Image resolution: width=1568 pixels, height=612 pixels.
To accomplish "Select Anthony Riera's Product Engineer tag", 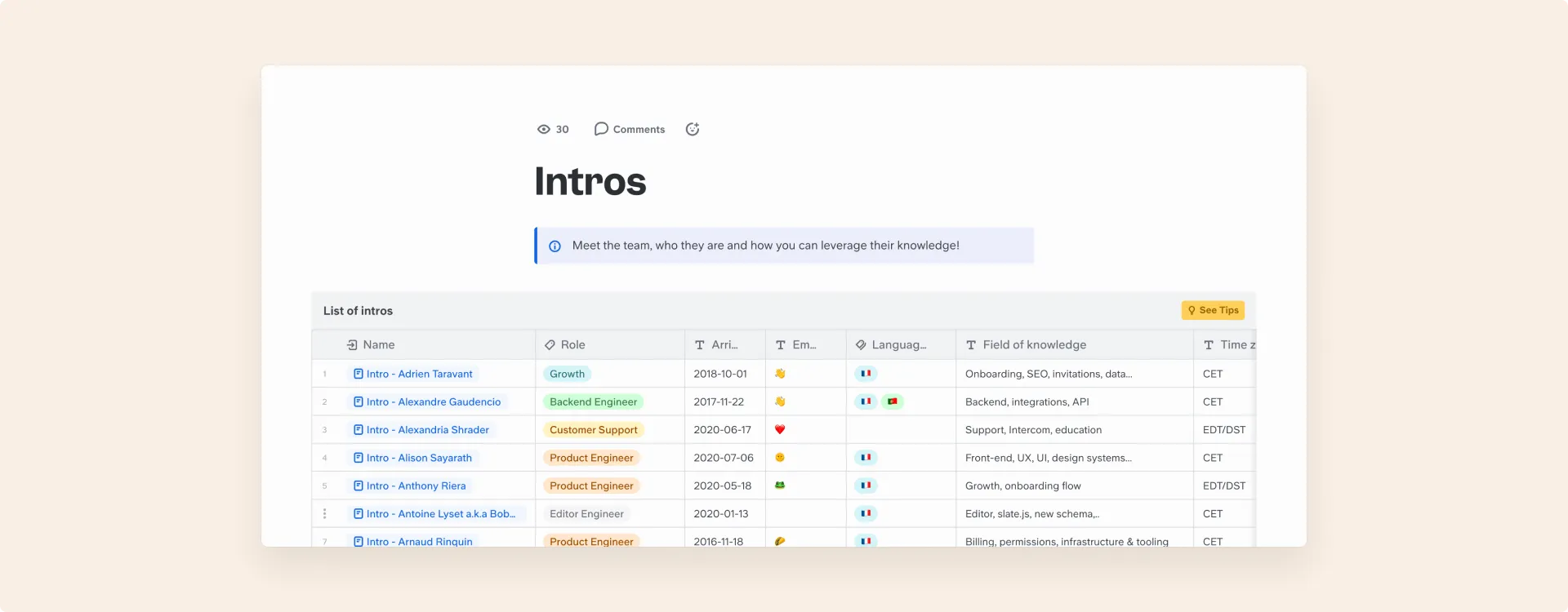I will pos(591,486).
